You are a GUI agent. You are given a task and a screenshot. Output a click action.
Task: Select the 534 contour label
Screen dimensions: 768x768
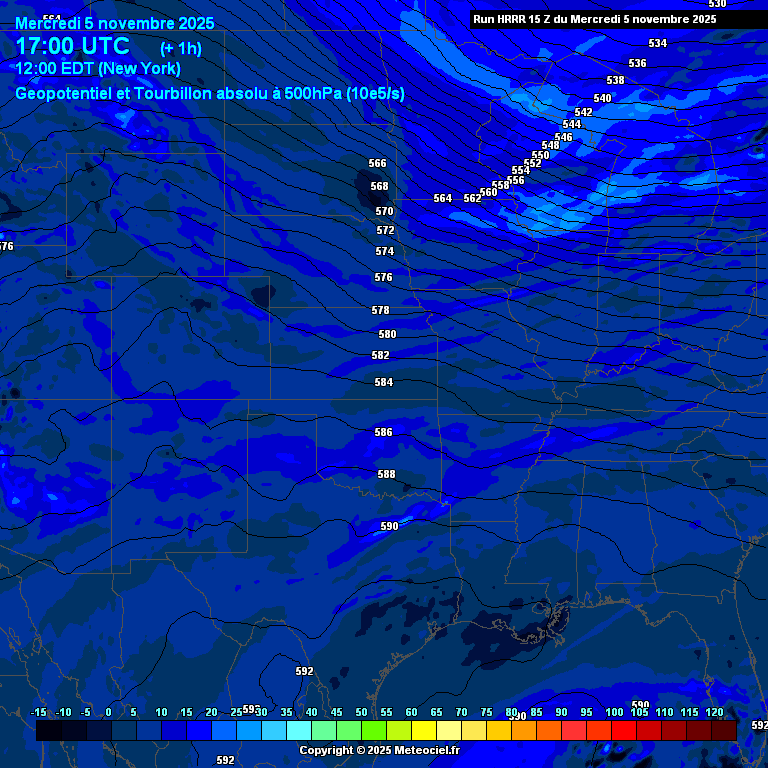coord(657,44)
